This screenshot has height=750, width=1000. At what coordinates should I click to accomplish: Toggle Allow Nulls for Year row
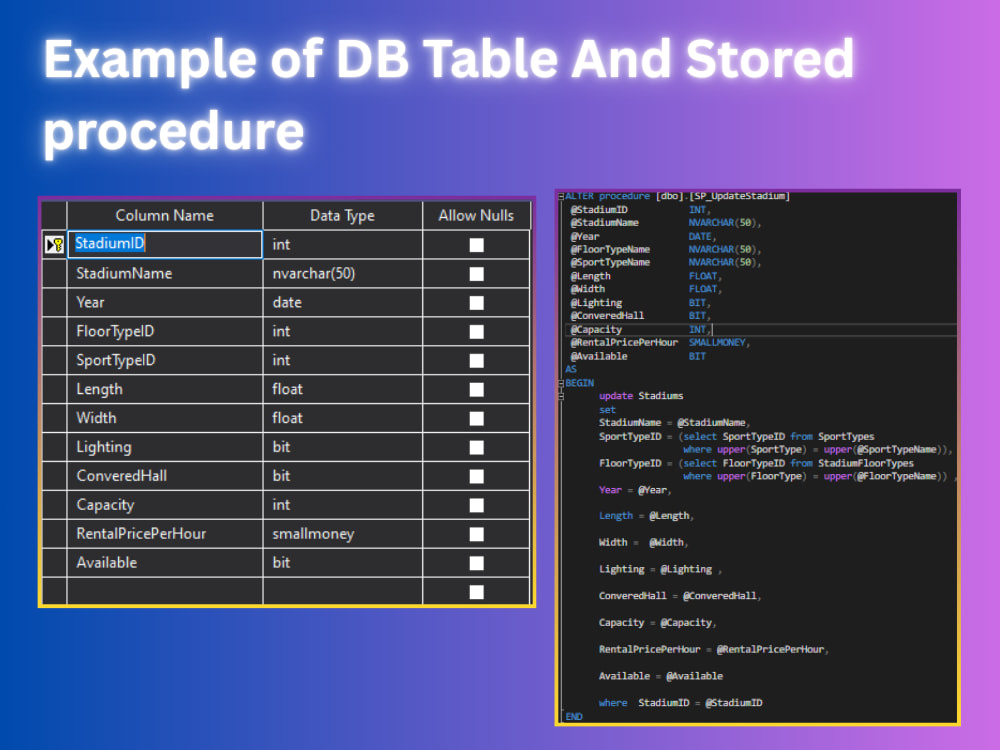pos(476,303)
